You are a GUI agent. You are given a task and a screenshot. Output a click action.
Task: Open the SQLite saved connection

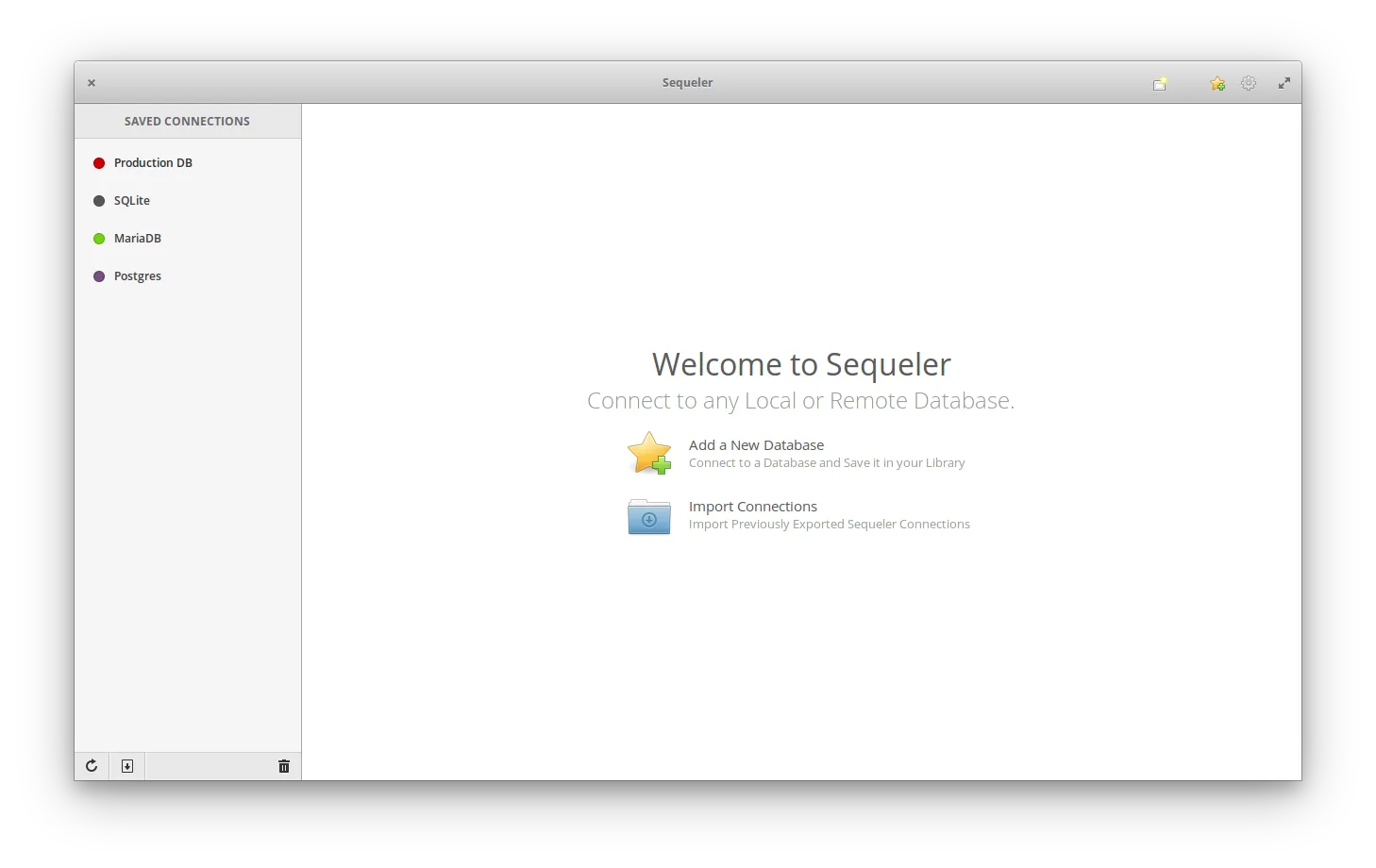[131, 200]
